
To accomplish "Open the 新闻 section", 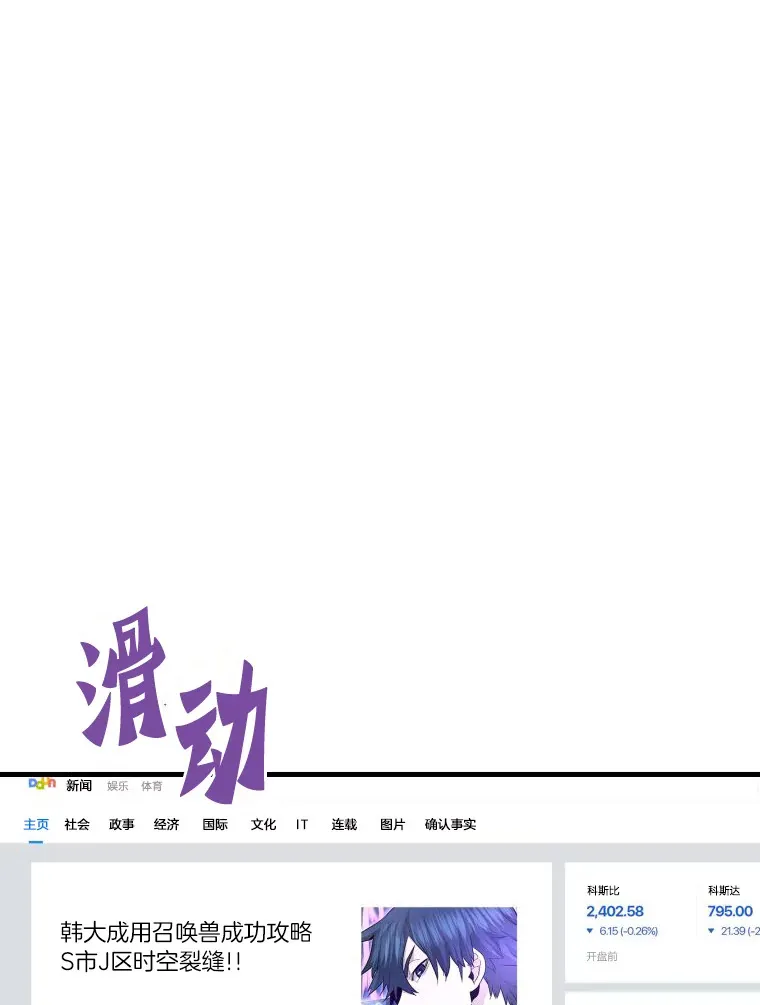I will click(x=79, y=786).
